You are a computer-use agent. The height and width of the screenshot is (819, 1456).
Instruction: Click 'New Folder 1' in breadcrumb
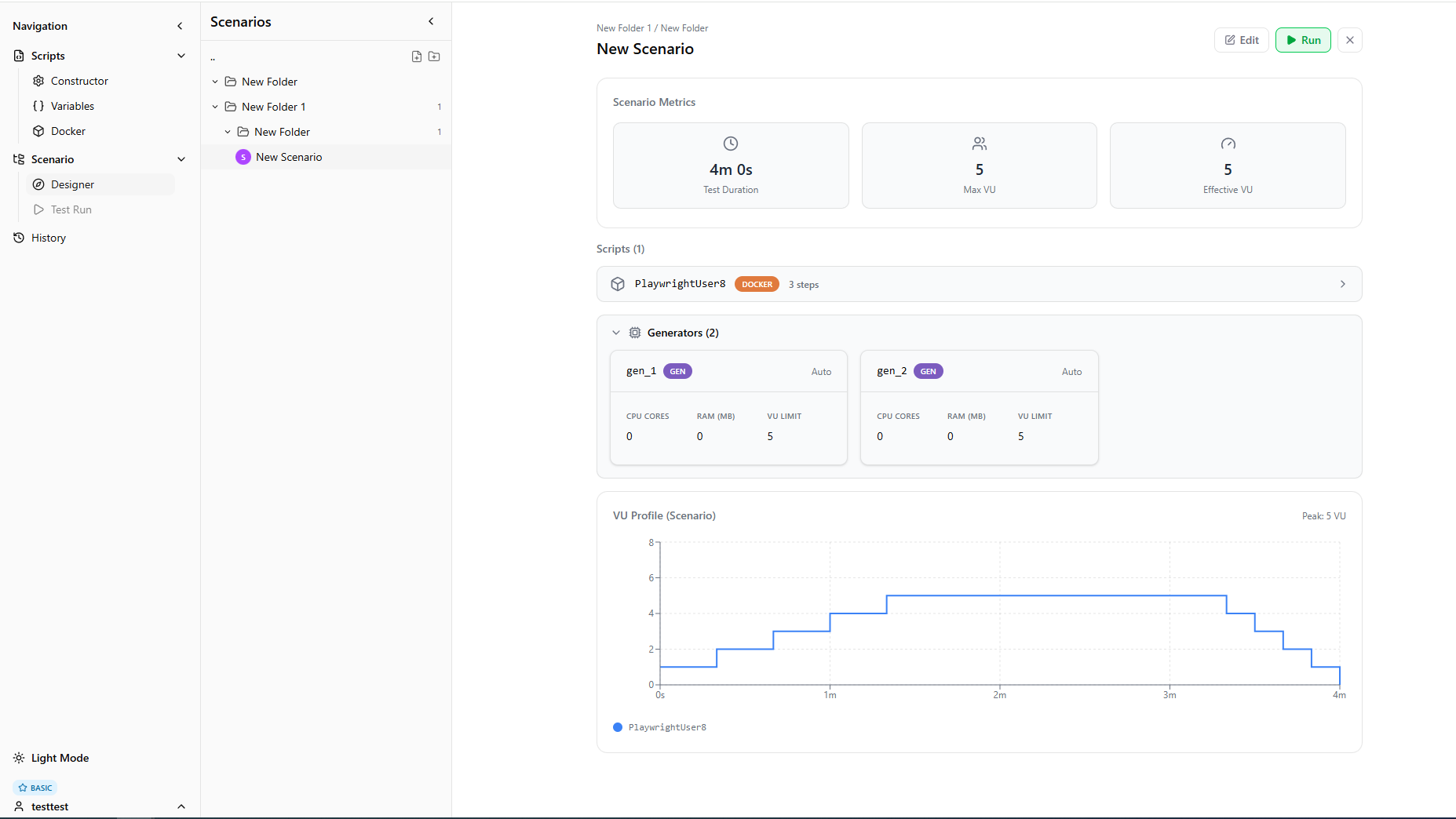[x=624, y=28]
